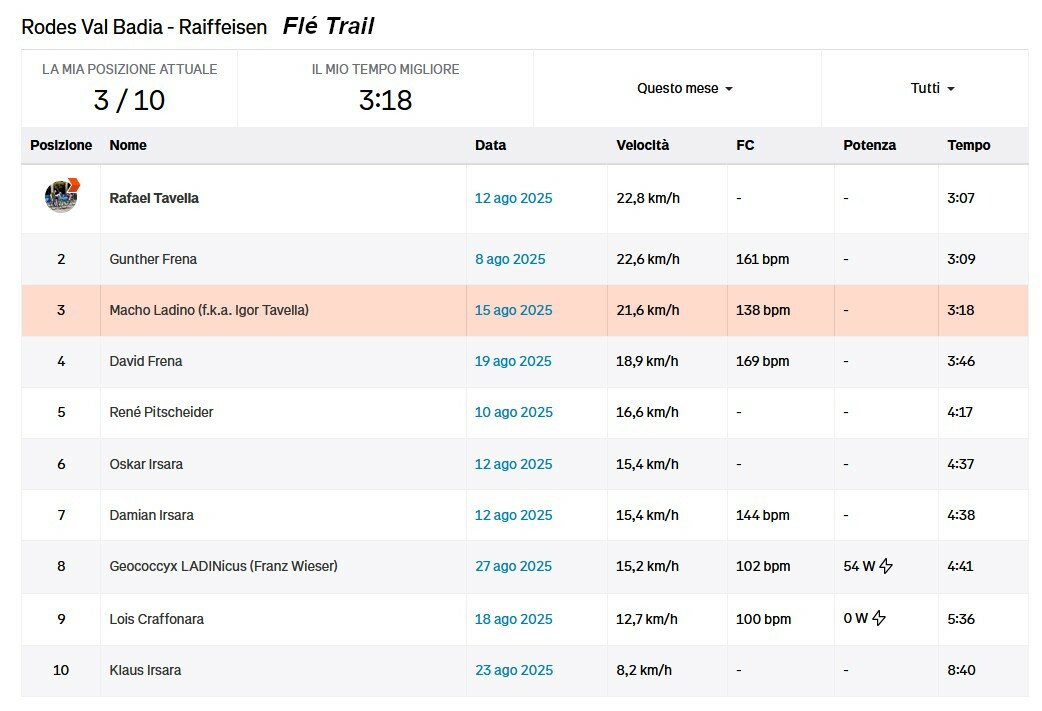Viewport: 1042px width, 711px height.
Task: Click the lightning power icon beside 0 W
Action: (x=879, y=618)
